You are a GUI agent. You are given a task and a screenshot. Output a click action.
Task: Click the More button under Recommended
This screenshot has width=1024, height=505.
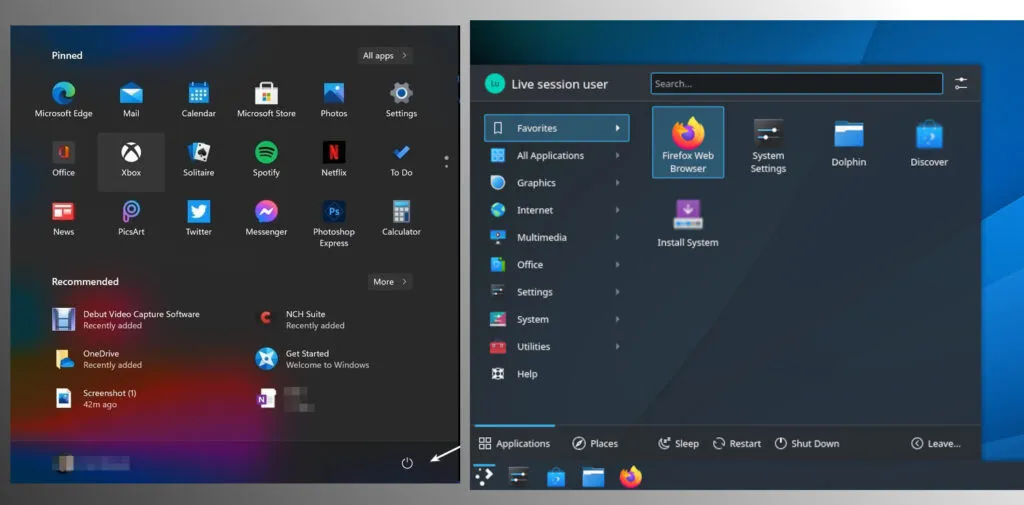pyautogui.click(x=390, y=282)
